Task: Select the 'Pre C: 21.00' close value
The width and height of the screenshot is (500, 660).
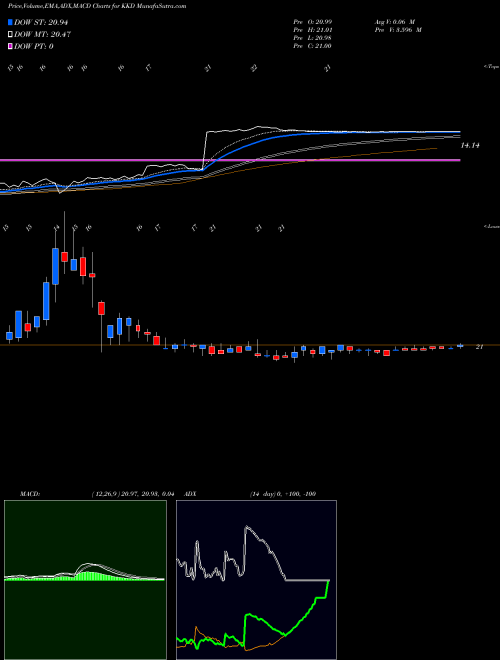Action: click(x=312, y=46)
